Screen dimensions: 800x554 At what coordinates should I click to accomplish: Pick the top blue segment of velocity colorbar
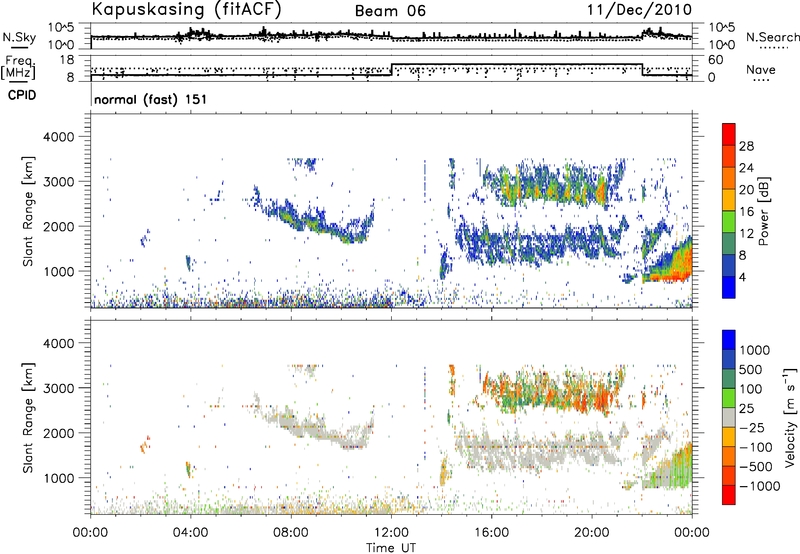pos(729,340)
